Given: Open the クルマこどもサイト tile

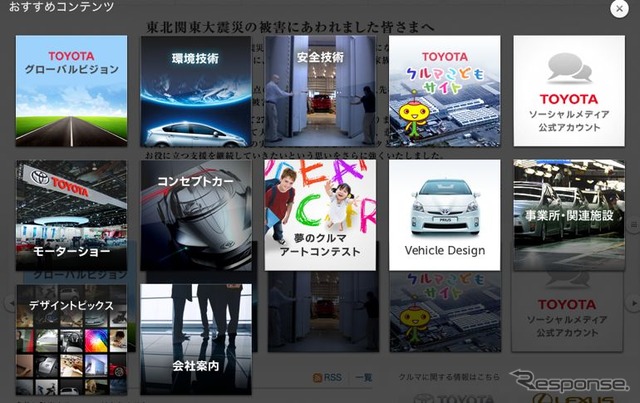Looking at the screenshot, I should coord(444,91).
